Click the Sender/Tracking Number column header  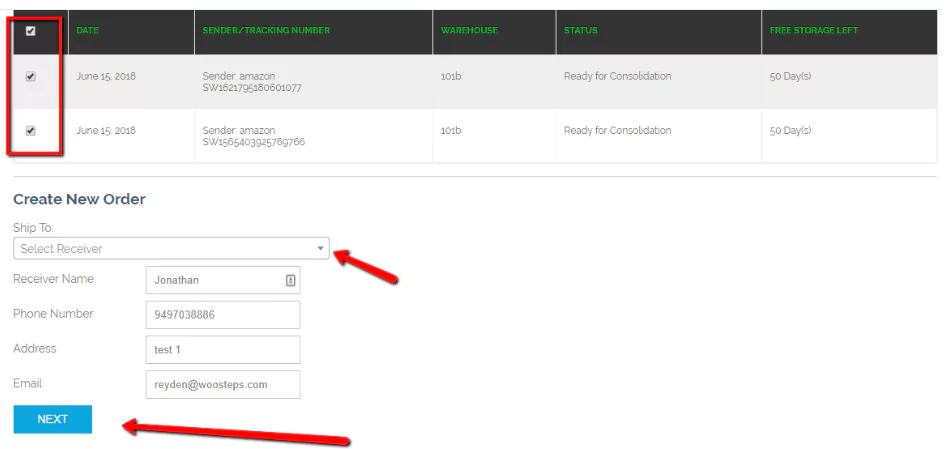(x=266, y=31)
